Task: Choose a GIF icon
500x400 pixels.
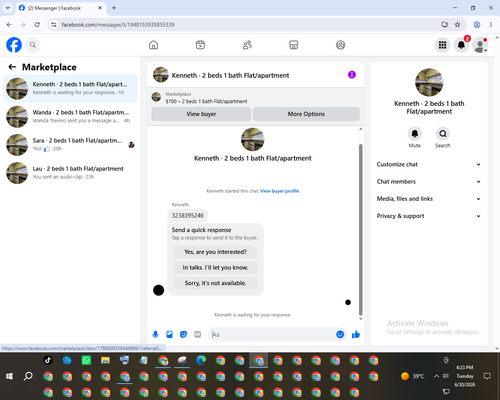Action: (x=198, y=334)
